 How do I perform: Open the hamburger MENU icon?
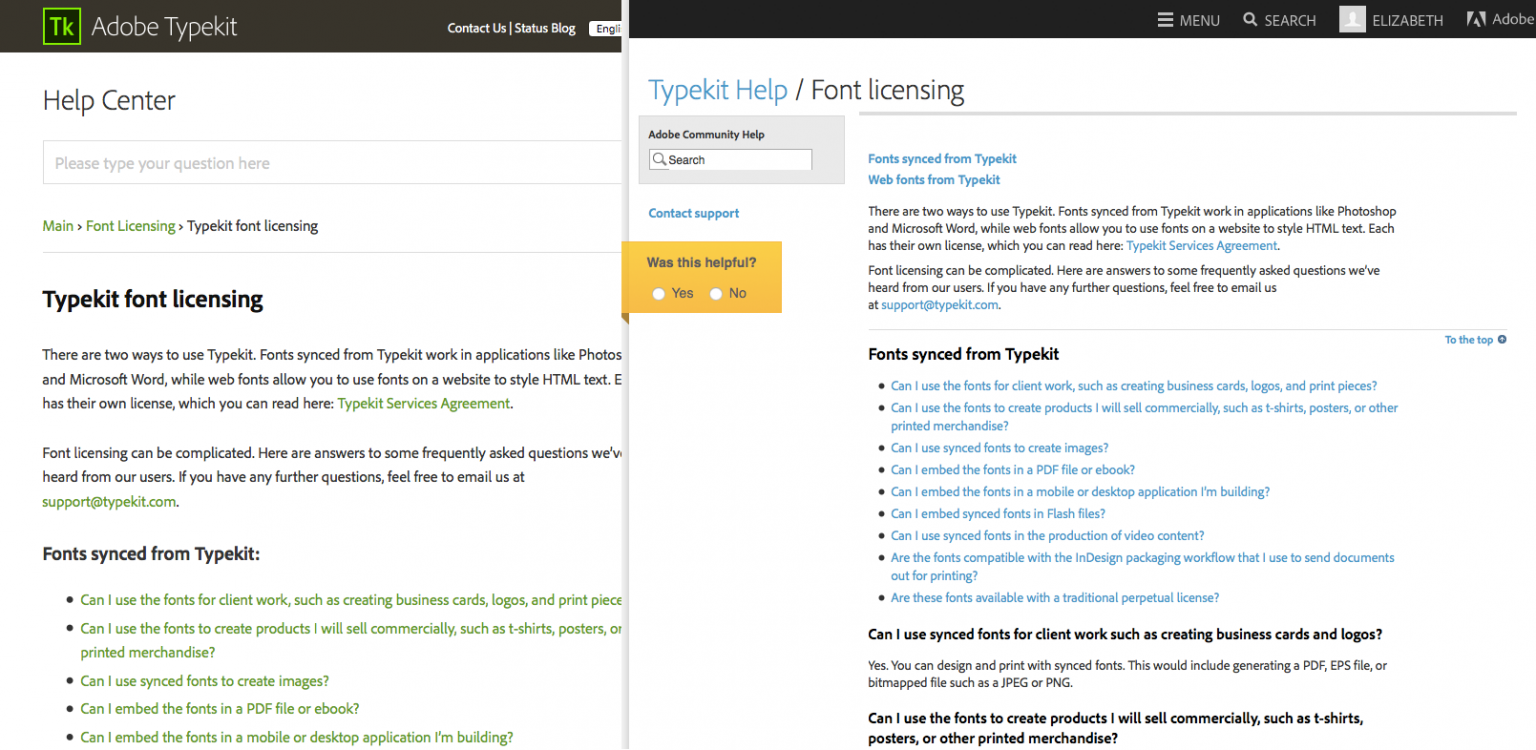click(x=1166, y=19)
